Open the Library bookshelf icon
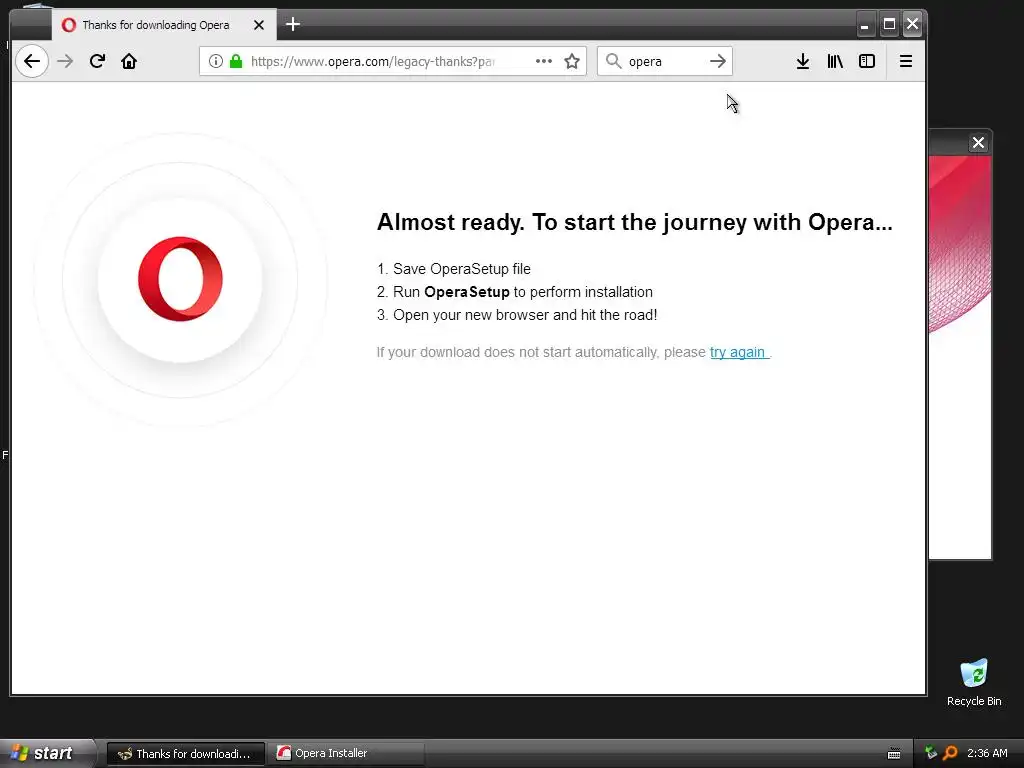Image resolution: width=1024 pixels, height=768 pixels. (835, 61)
